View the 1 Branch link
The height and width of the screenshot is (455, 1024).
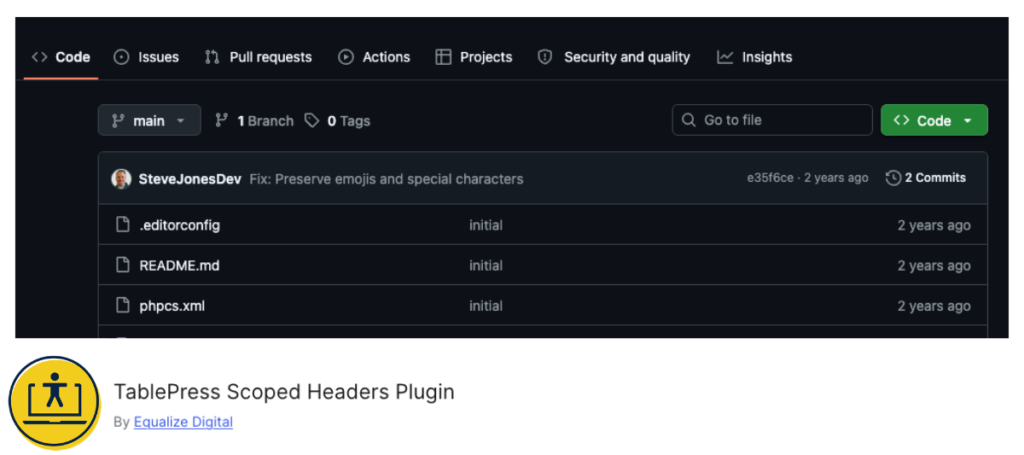point(254,121)
